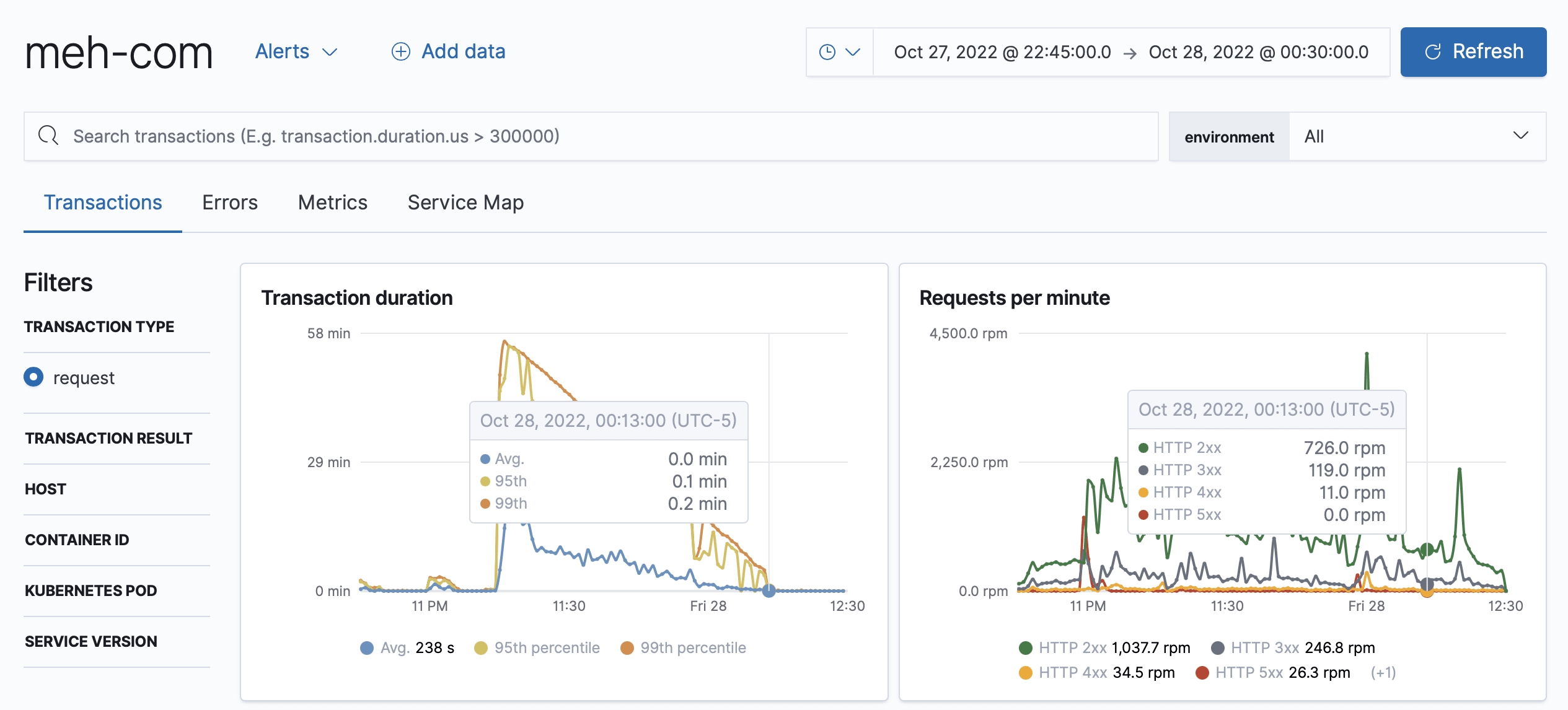This screenshot has width=1568, height=710.
Task: Click the refresh arrow icon
Action: 1433,52
